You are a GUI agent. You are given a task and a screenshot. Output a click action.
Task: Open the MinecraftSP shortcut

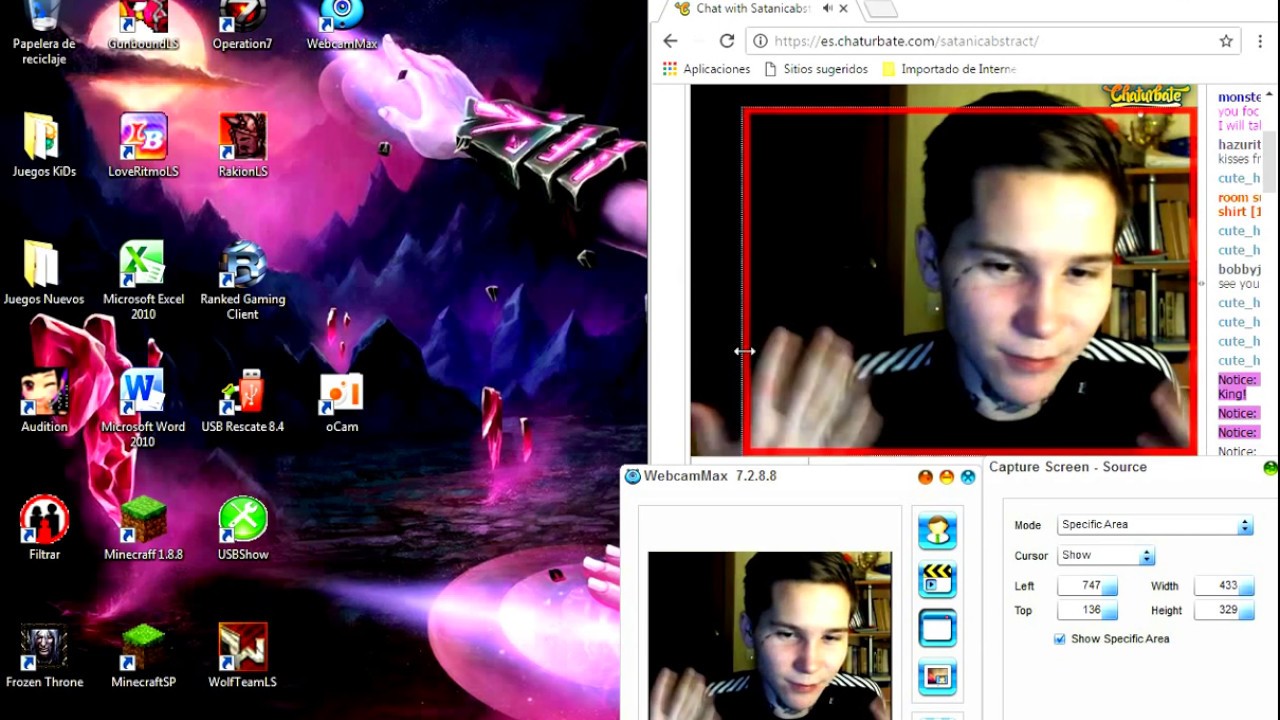click(143, 655)
